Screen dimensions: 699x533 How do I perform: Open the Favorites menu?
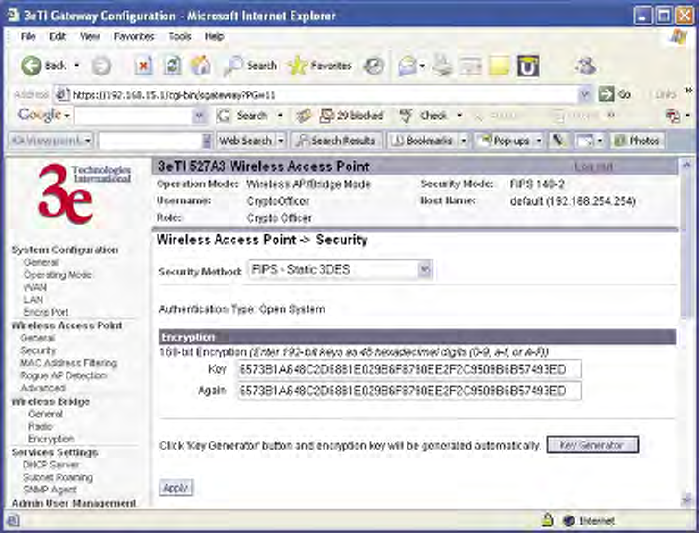tap(134, 37)
